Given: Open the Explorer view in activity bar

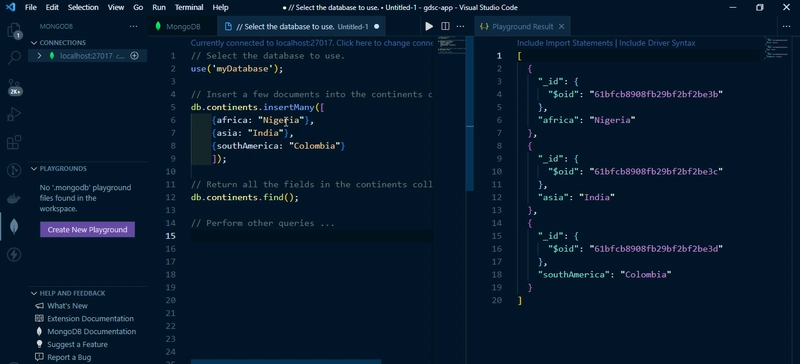Looking at the screenshot, I should 14,31.
